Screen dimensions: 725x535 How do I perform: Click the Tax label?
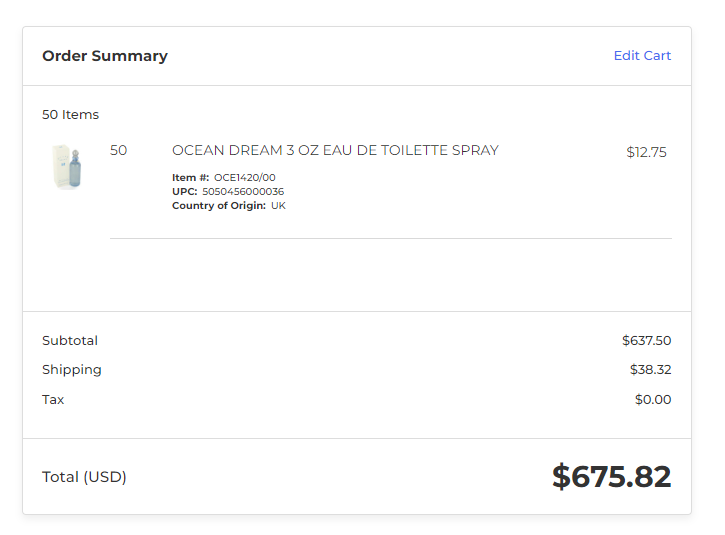click(x=53, y=400)
